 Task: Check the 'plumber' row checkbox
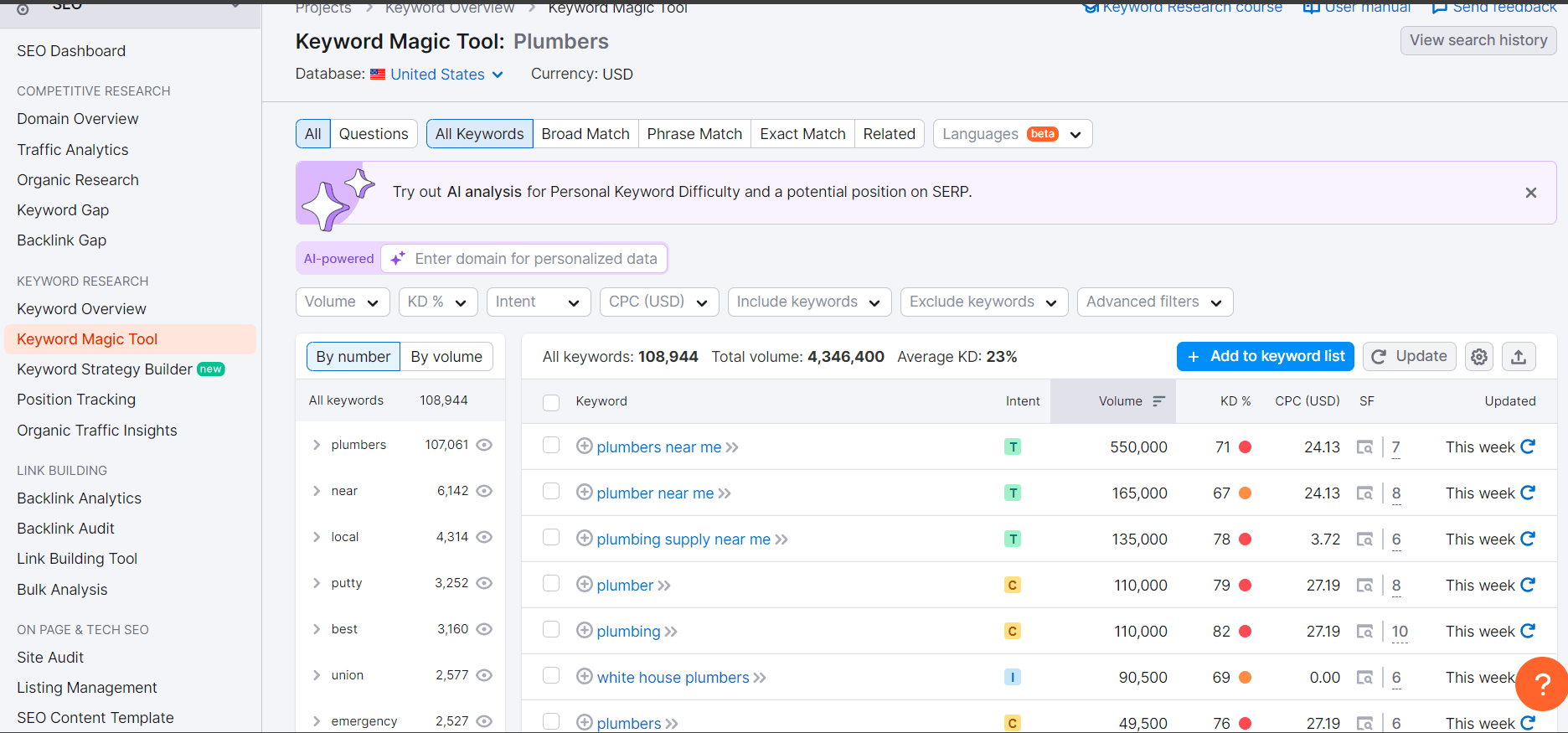(x=551, y=583)
